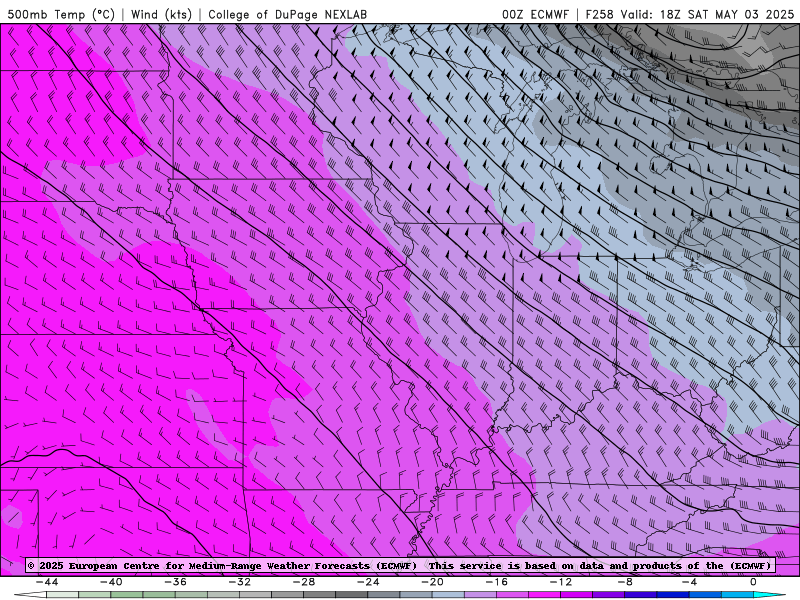This screenshot has width=800, height=600.
Task: Click the -20 colorbar label
Action: tap(432, 582)
